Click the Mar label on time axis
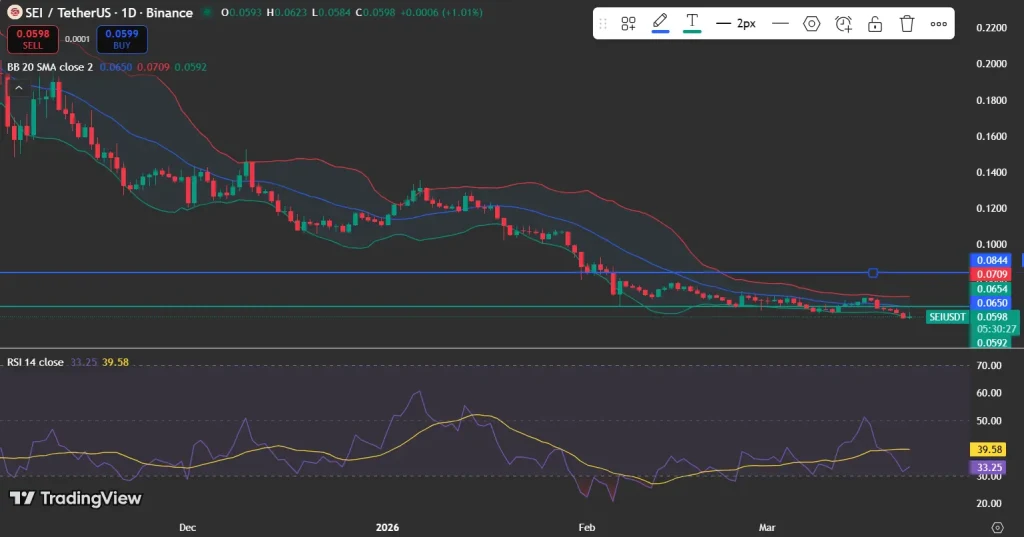 [x=767, y=527]
